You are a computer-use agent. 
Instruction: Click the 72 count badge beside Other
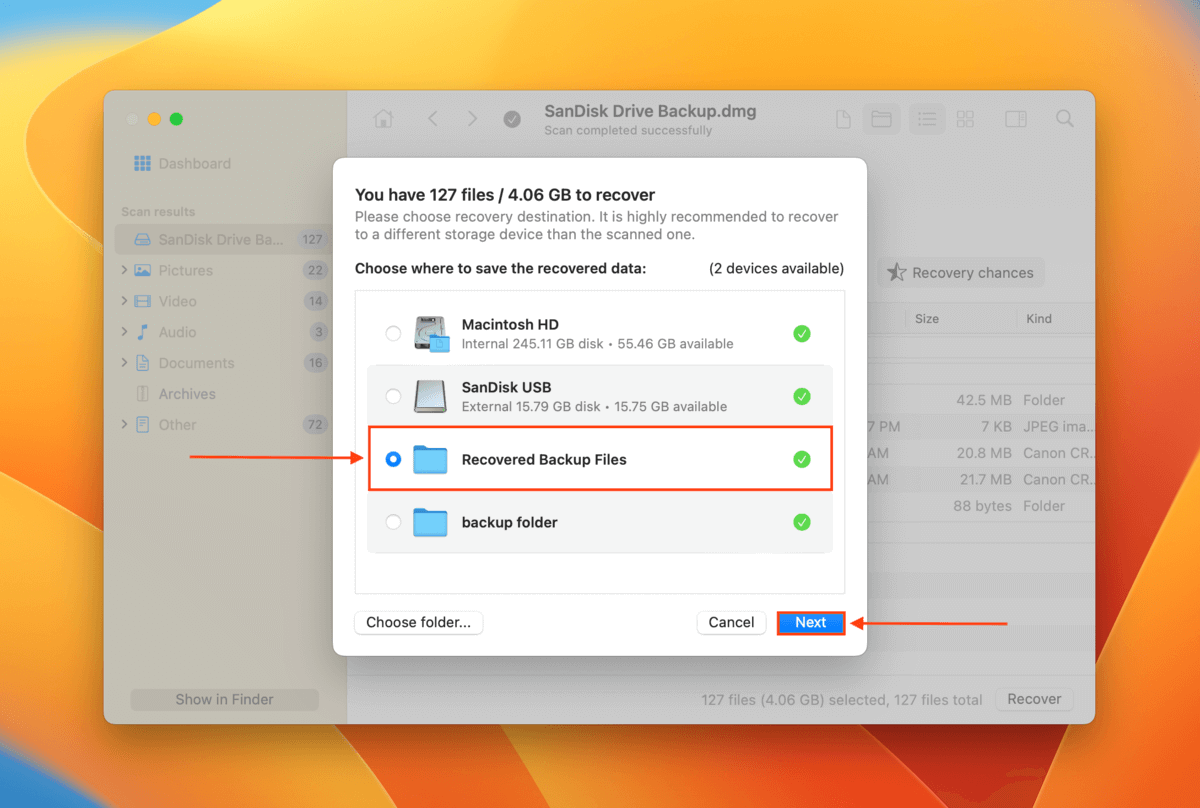pos(315,425)
